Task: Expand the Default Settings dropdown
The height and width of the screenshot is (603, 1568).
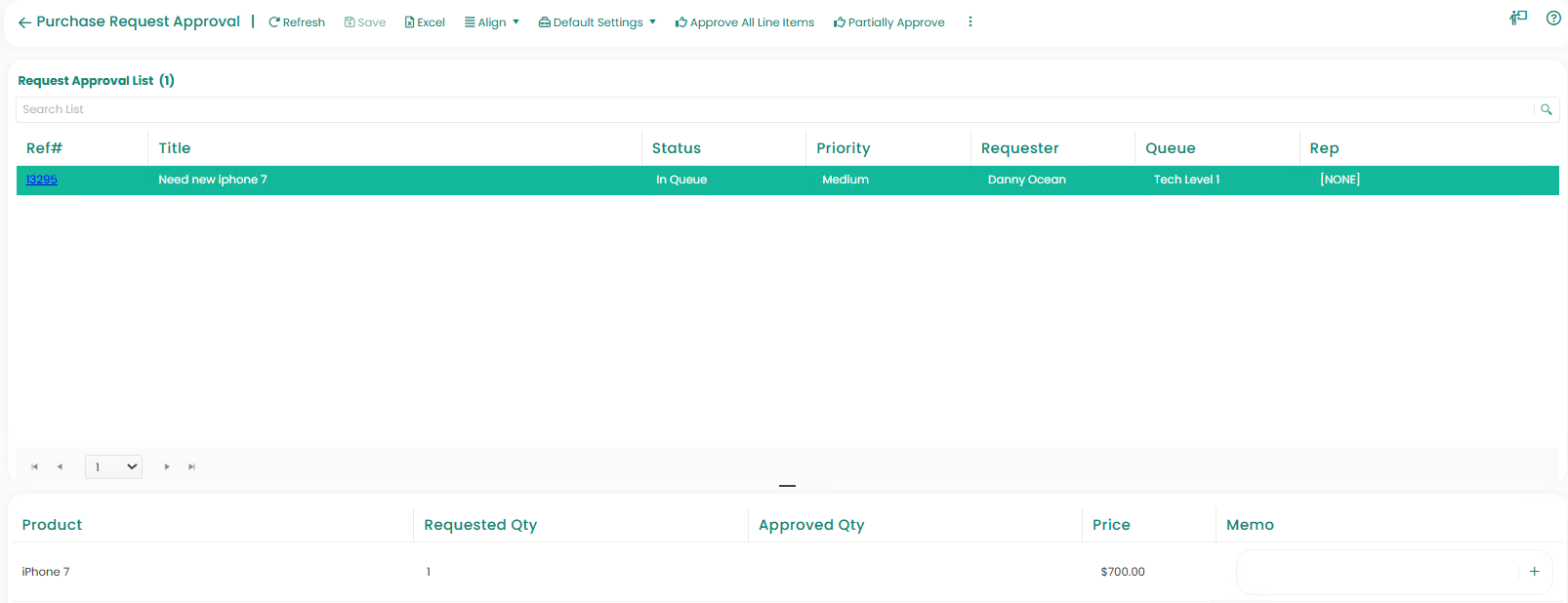Action: click(x=598, y=22)
